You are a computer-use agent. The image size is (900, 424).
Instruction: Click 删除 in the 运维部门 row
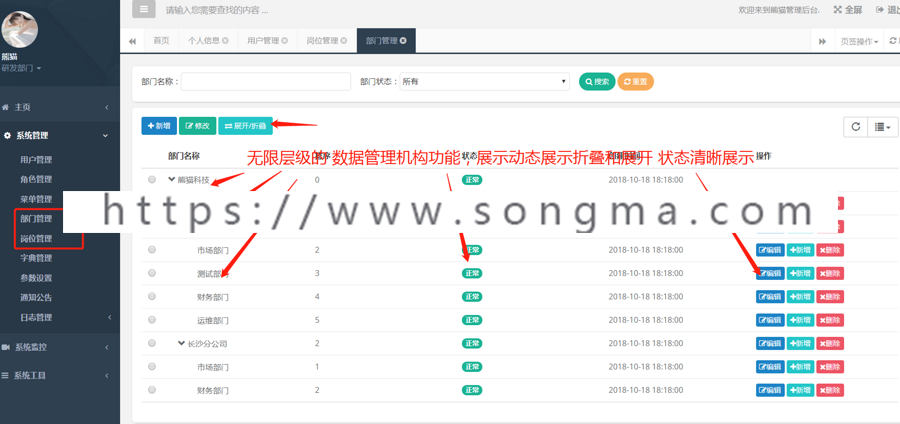(x=830, y=320)
